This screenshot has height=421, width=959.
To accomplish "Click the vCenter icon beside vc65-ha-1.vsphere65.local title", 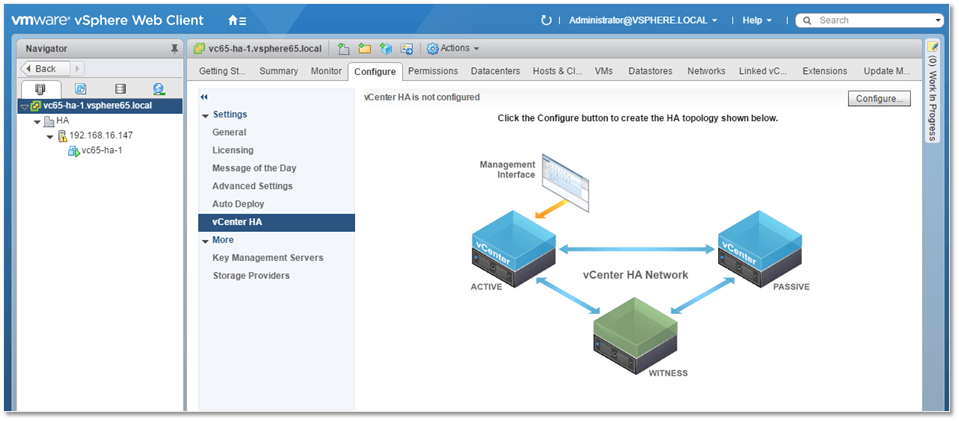I will tap(199, 48).
